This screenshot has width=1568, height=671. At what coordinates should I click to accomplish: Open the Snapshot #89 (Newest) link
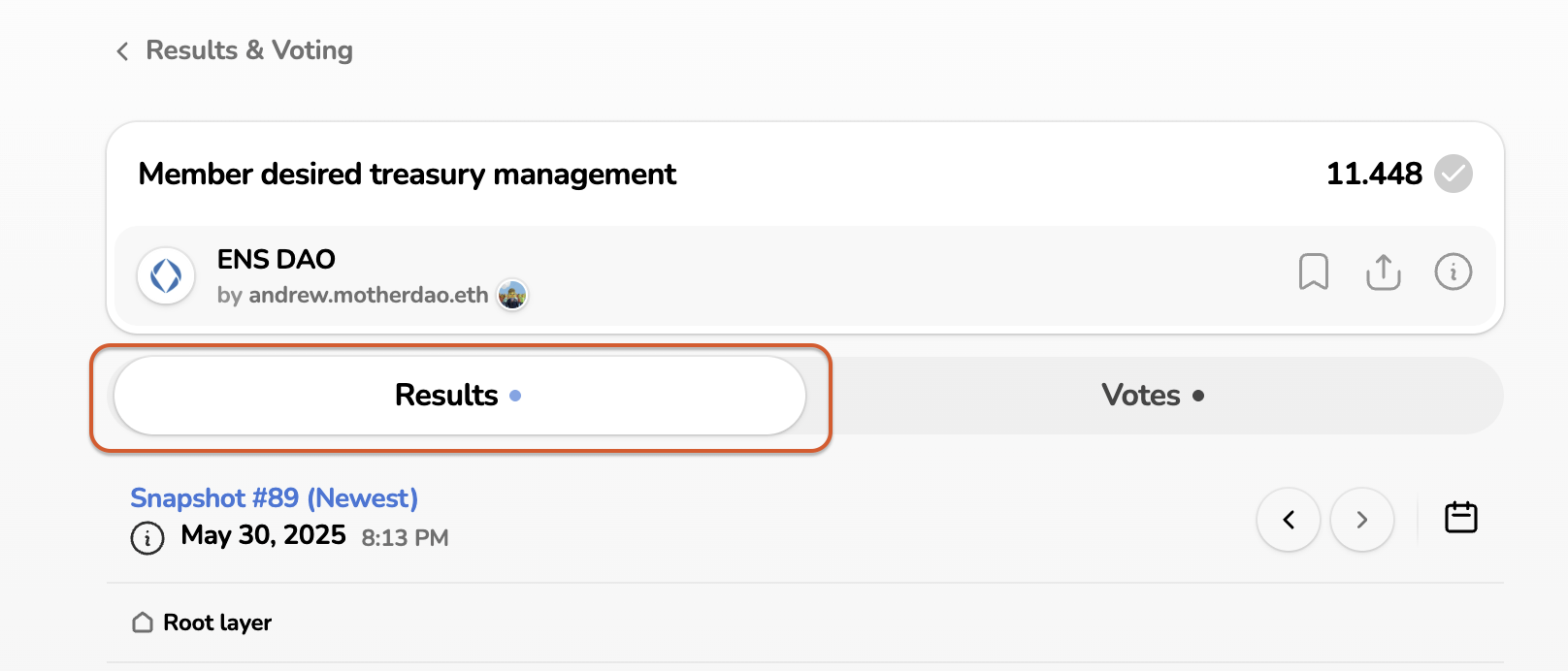pyautogui.click(x=274, y=498)
